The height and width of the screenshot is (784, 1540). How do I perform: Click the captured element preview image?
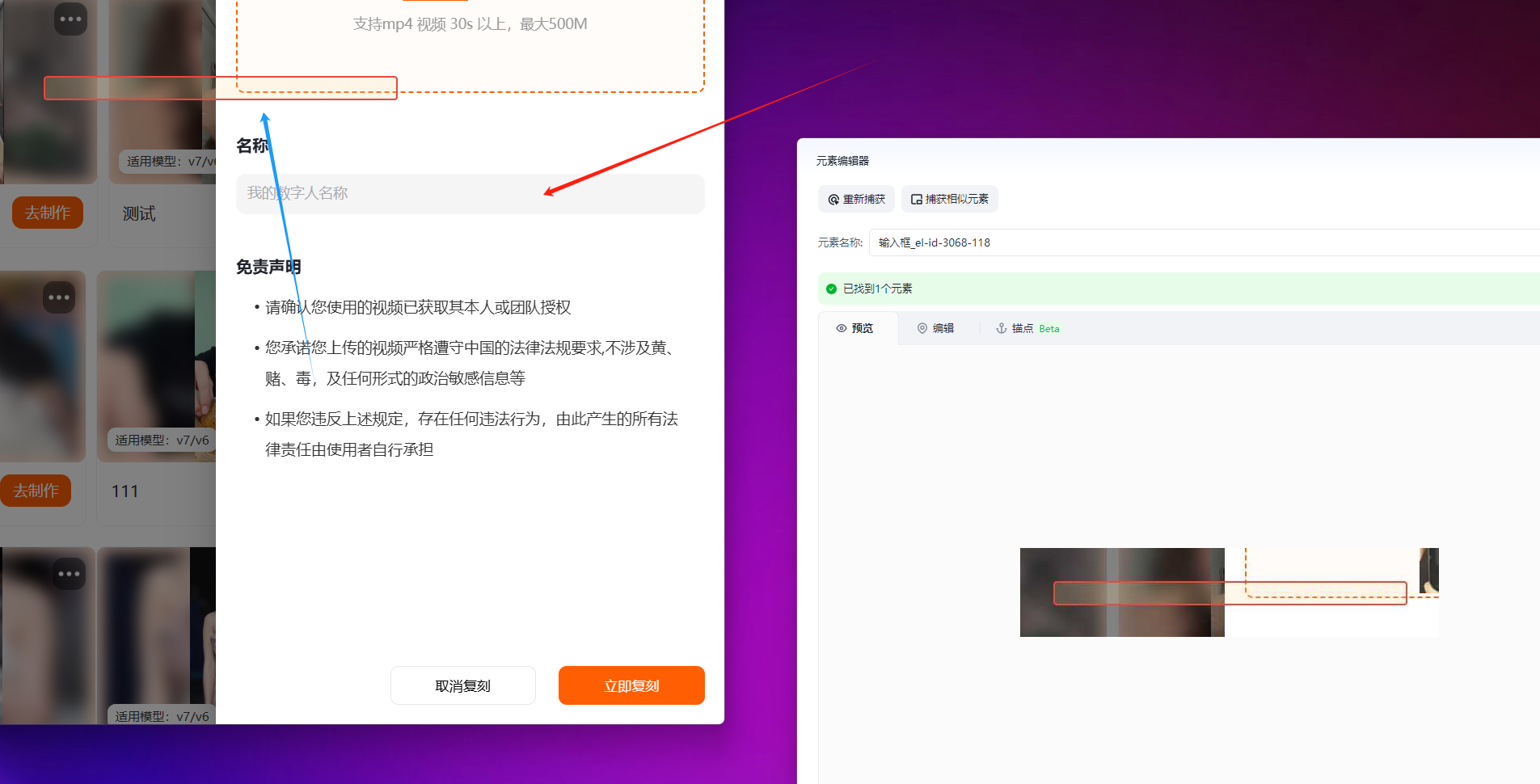coord(1229,592)
